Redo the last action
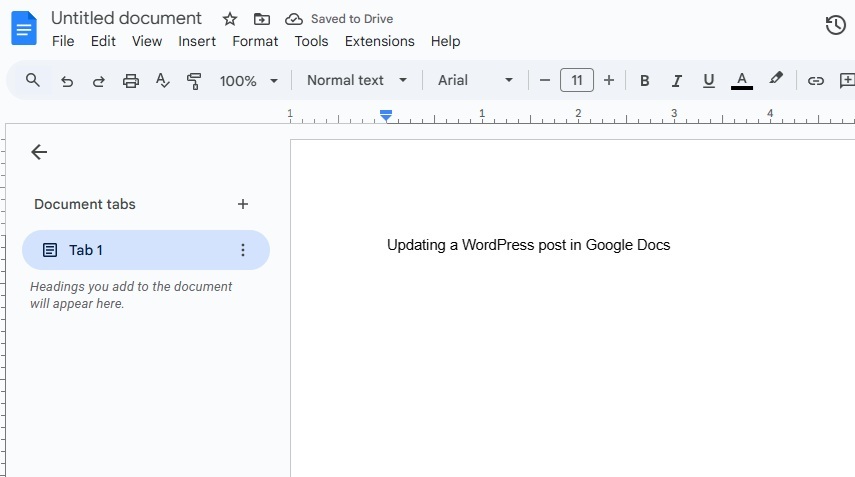855x477 pixels. pyautogui.click(x=99, y=81)
